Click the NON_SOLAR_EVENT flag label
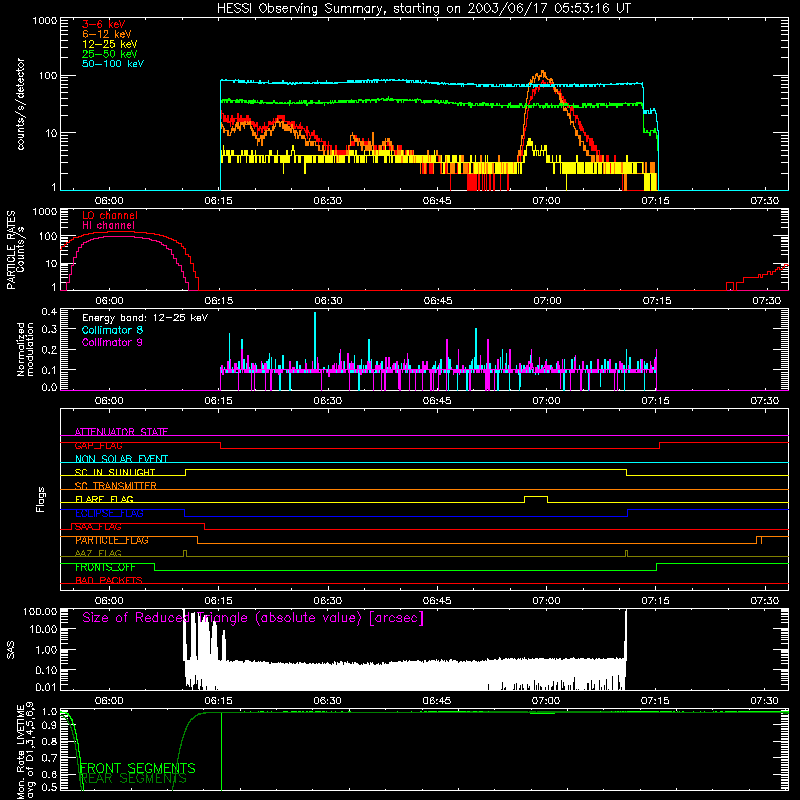This screenshot has height=800, width=800. click(121, 459)
